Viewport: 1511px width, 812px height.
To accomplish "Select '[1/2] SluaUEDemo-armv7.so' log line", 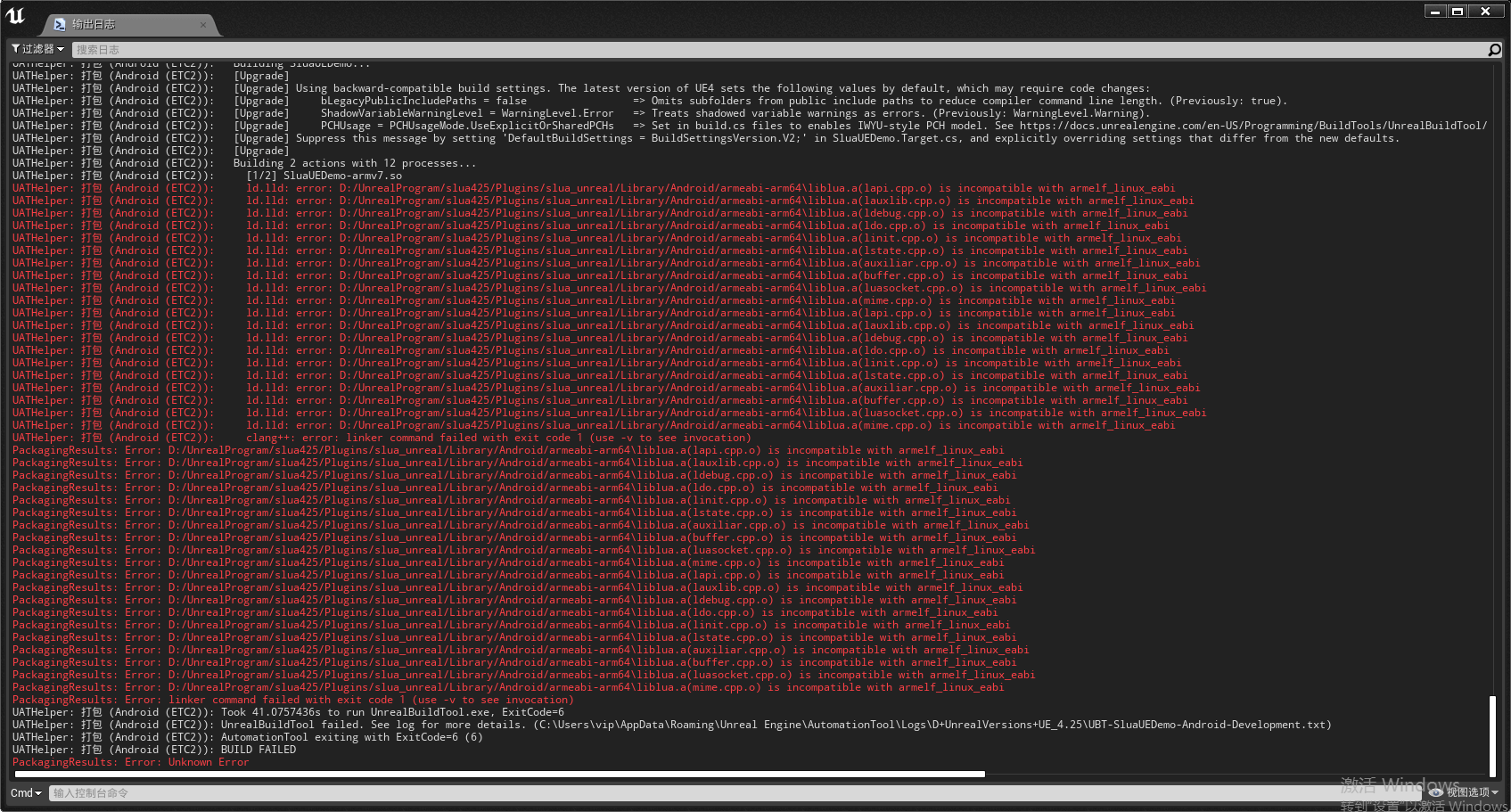I will click(207, 176).
